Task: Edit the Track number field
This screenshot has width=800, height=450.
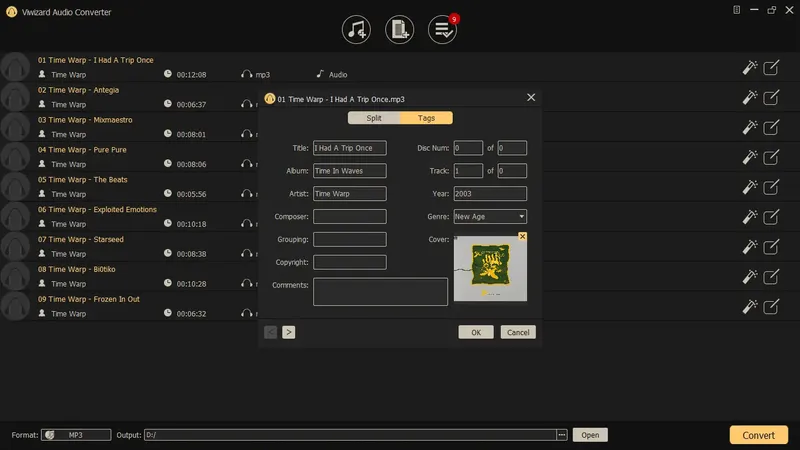Action: (x=468, y=170)
